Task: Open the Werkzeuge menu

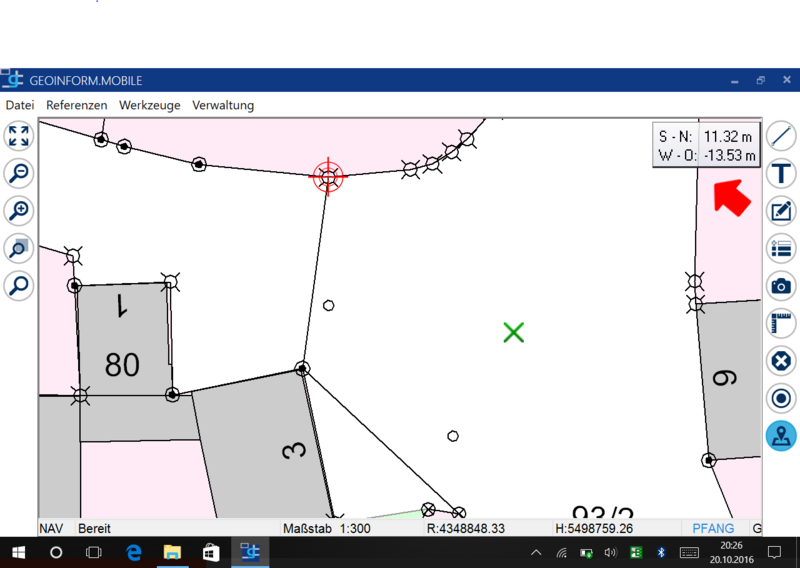Action: point(149,105)
